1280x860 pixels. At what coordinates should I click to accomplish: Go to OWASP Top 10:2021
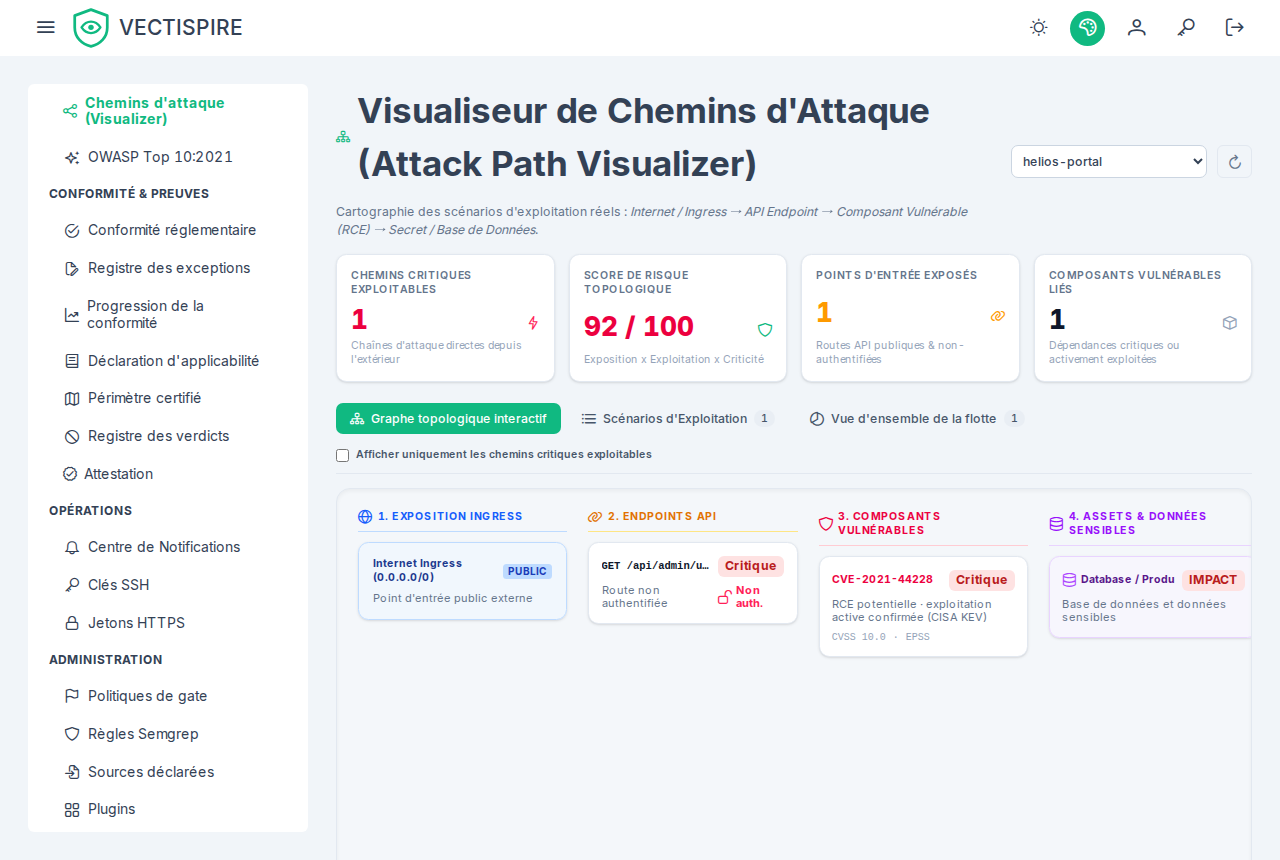coord(168,157)
